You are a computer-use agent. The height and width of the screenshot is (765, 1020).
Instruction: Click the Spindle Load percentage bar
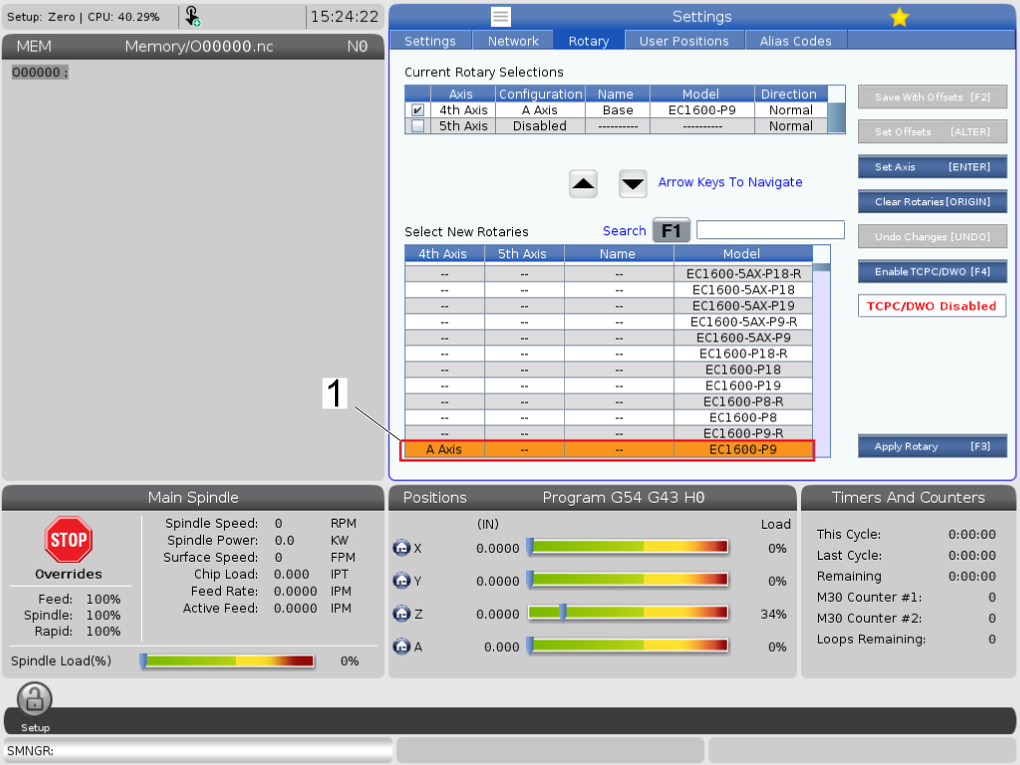click(228, 661)
